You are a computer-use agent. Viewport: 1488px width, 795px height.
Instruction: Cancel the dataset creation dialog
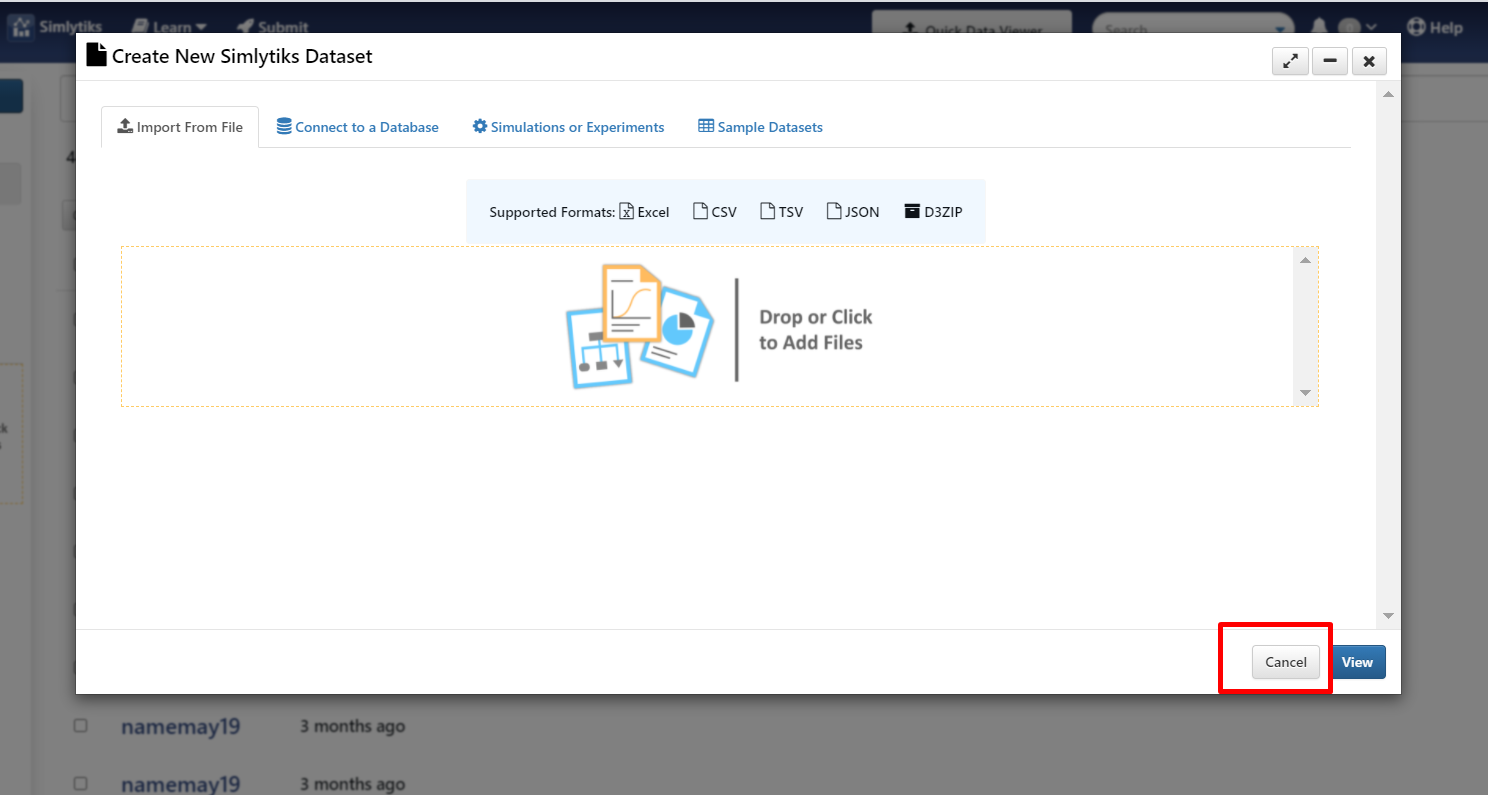(x=1286, y=662)
